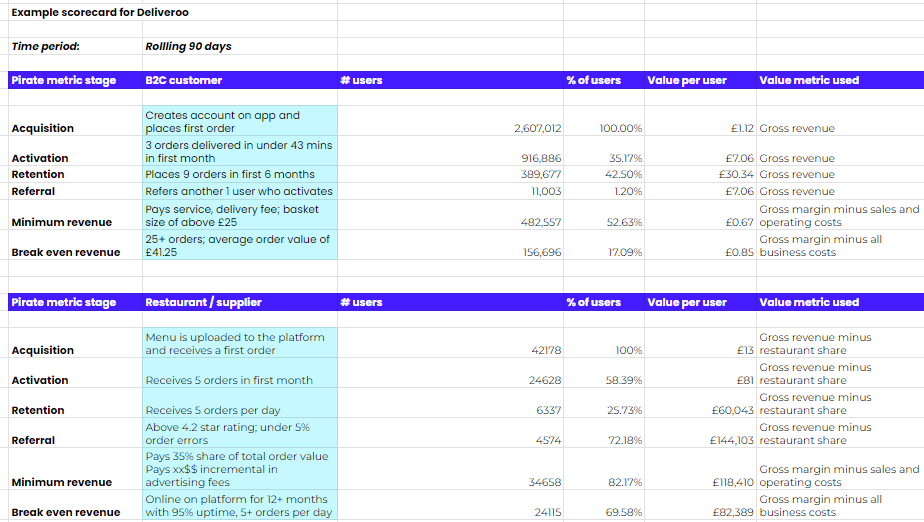924x522 pixels.
Task: Select the 6337 users cell
Action: point(450,403)
